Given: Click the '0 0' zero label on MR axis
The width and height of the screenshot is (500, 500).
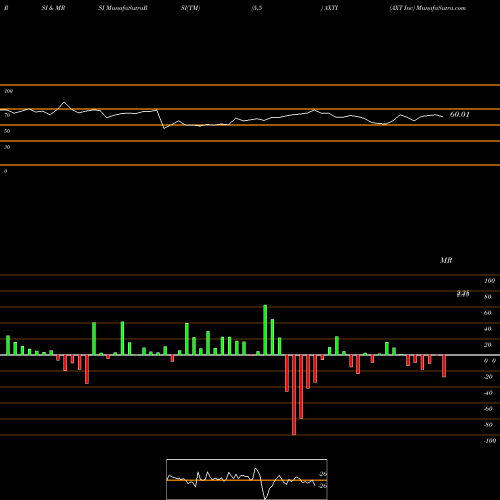Looking at the screenshot, I should [490, 361].
